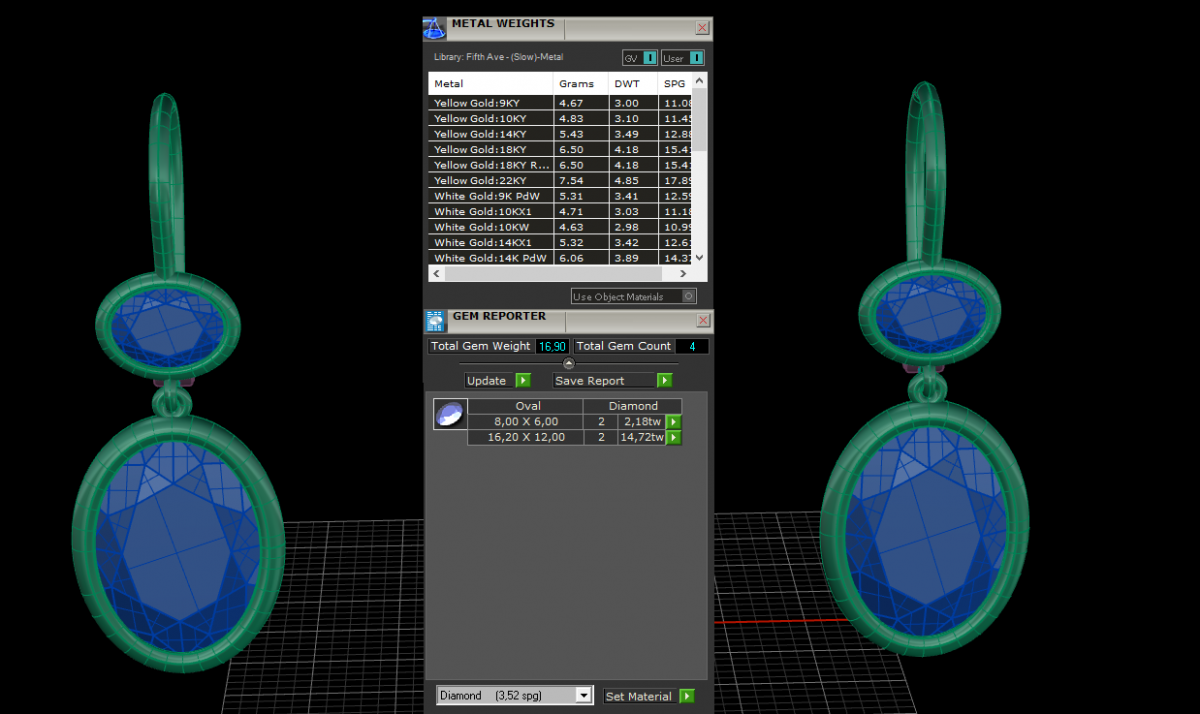
Task: Click the Metal Weights panel icon
Action: pos(435,28)
